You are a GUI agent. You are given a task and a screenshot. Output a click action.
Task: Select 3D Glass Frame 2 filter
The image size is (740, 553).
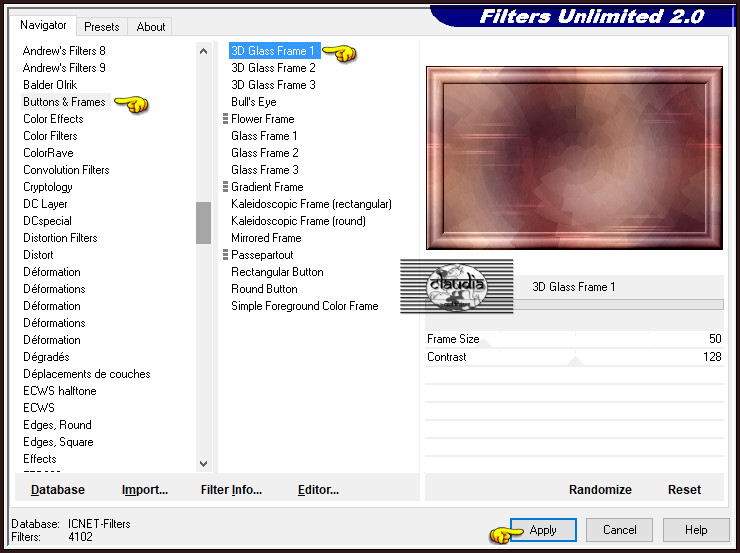273,68
